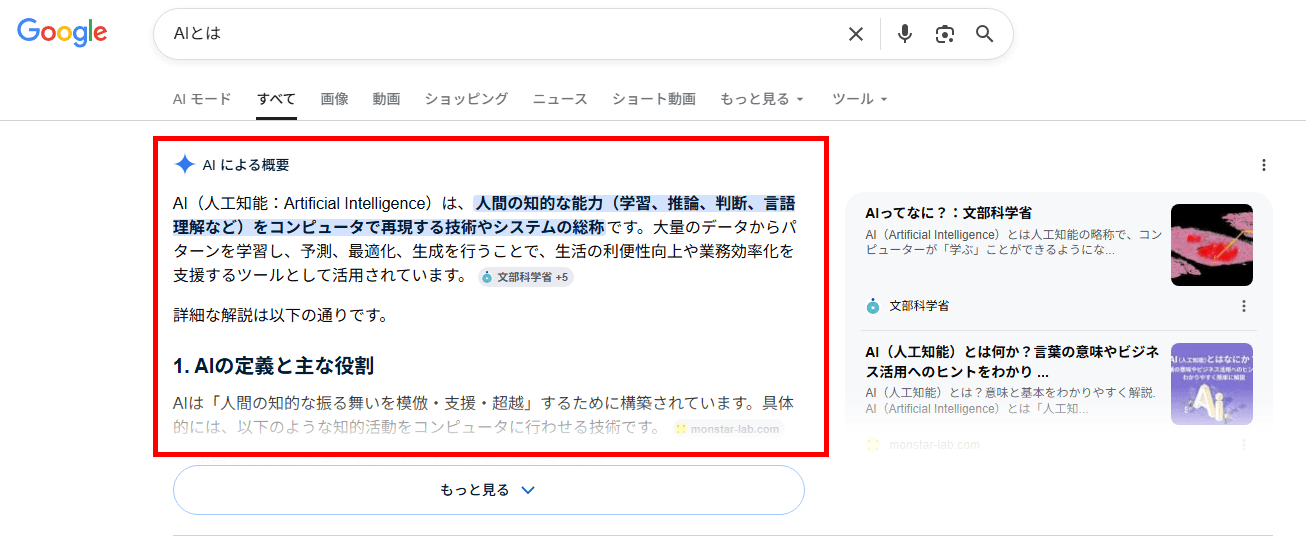
Task: Select the すべて tab
Action: [x=276, y=99]
